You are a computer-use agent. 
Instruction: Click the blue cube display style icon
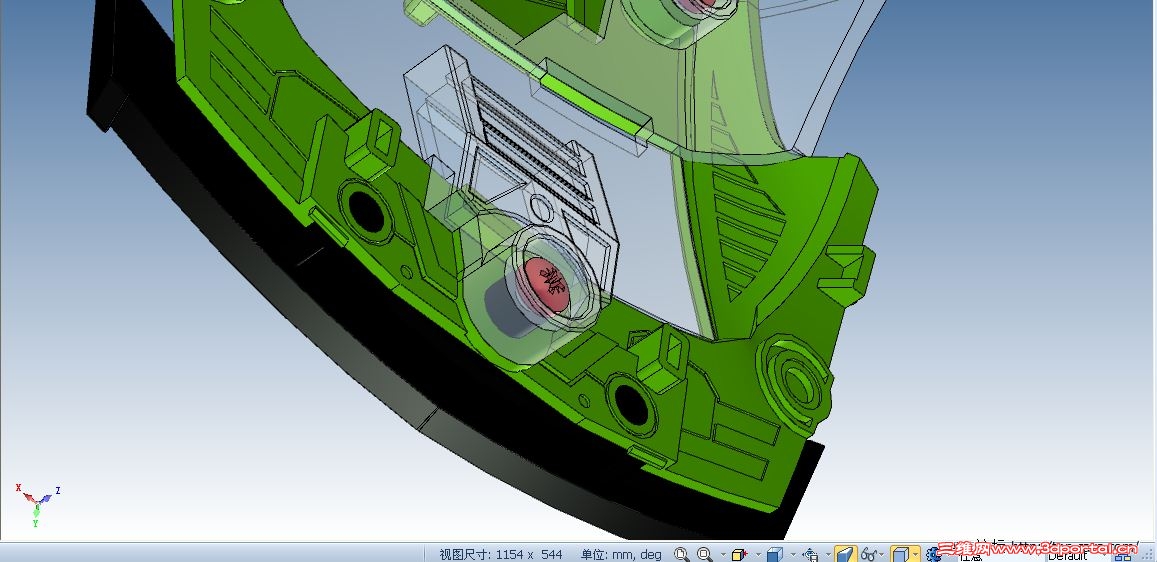coord(775,554)
